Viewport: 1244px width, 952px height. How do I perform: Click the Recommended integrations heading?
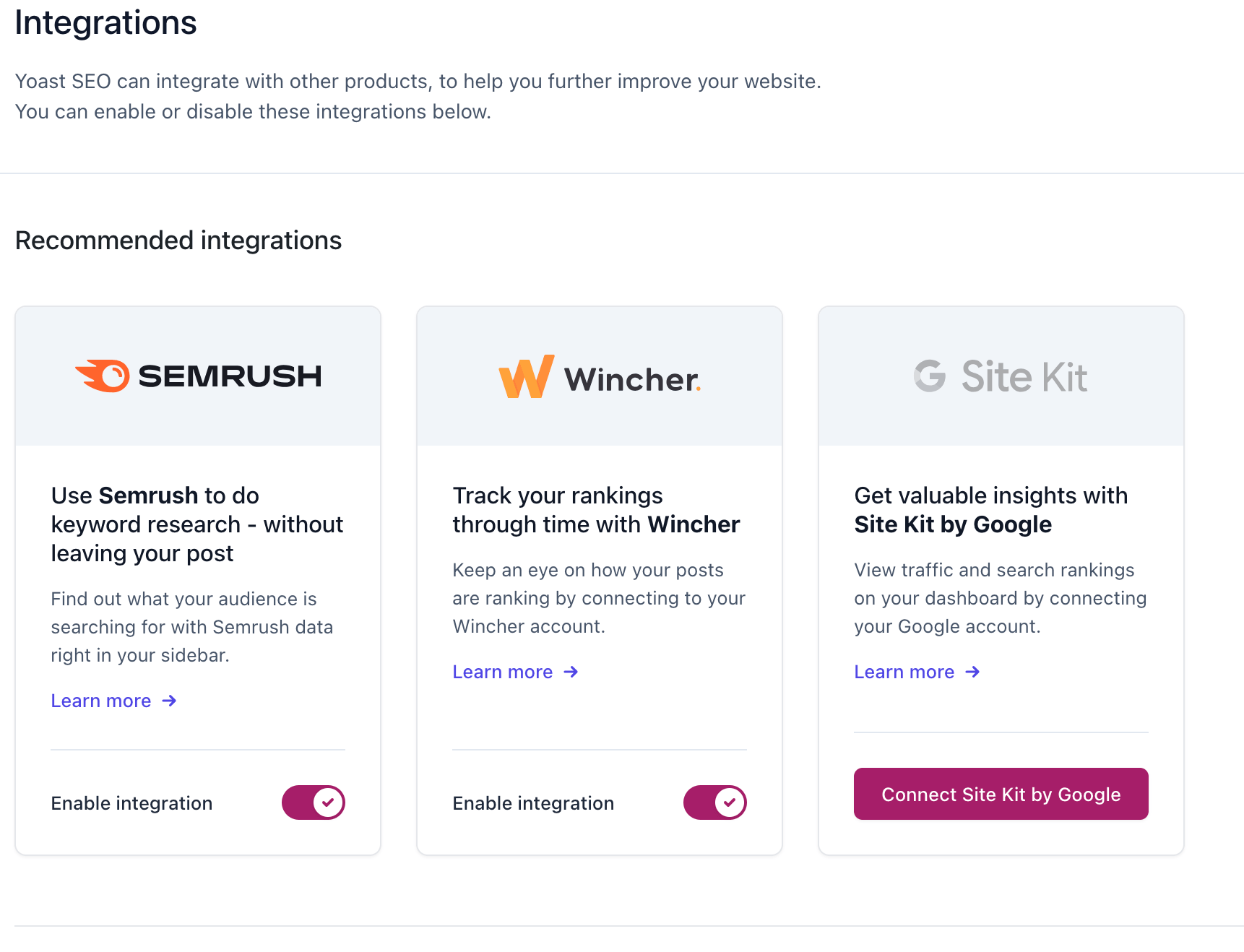(178, 240)
